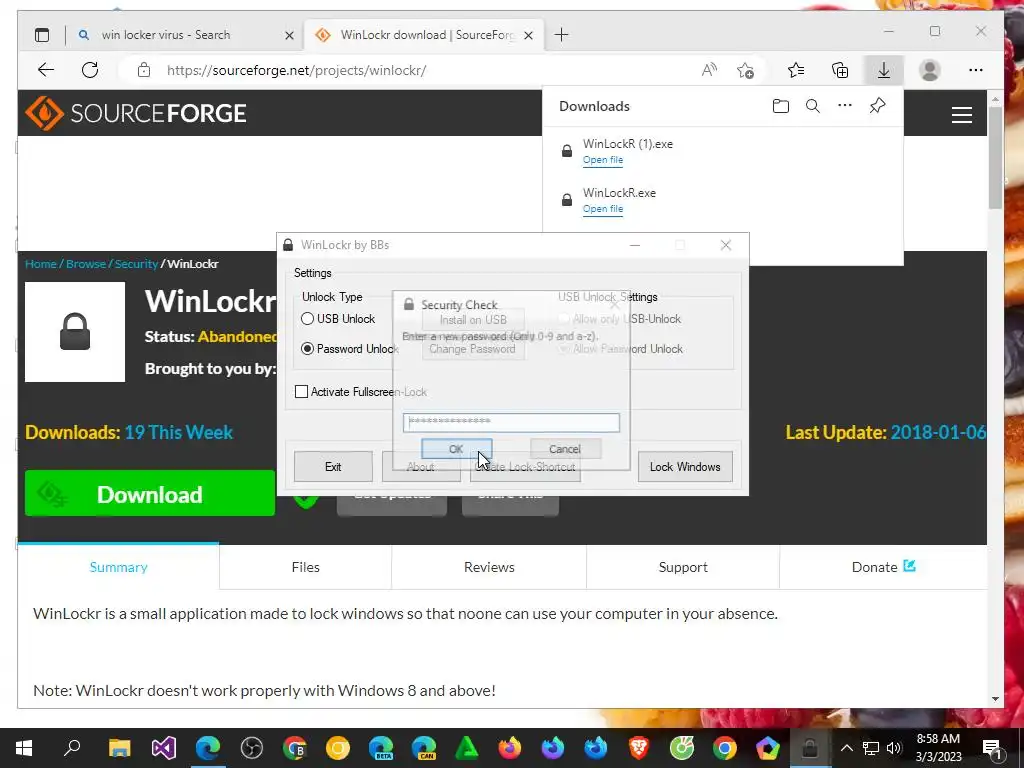1024x768 pixels.
Task: Click the green Download button
Action: (x=150, y=494)
